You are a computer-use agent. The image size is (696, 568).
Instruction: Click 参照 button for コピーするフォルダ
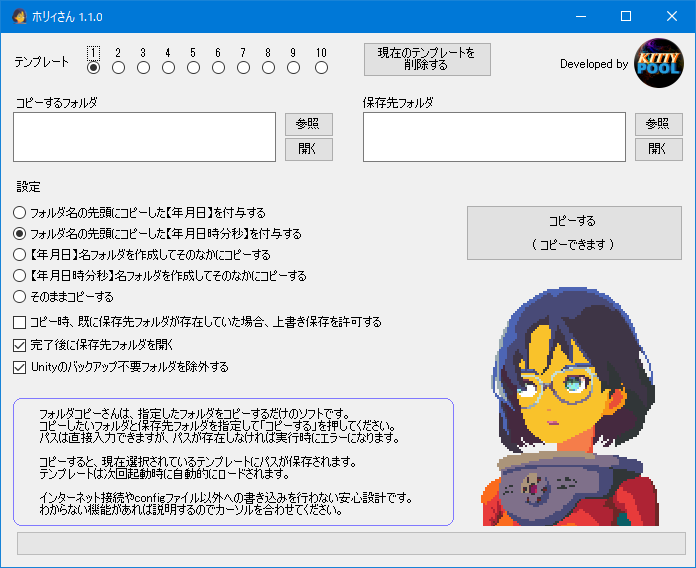(x=308, y=124)
